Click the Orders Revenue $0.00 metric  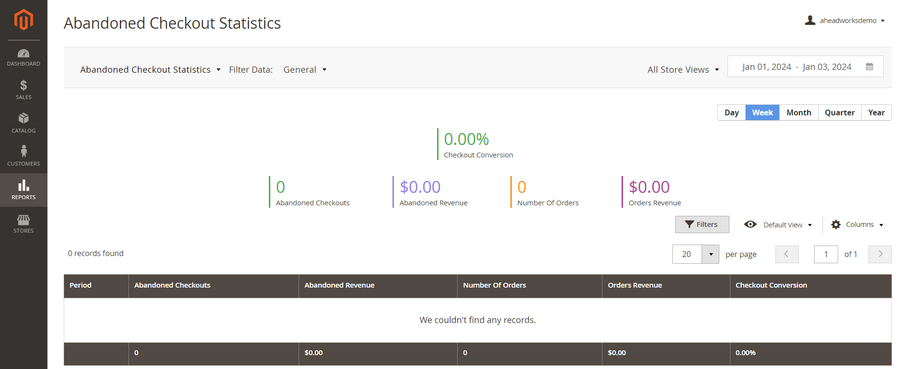click(652, 192)
